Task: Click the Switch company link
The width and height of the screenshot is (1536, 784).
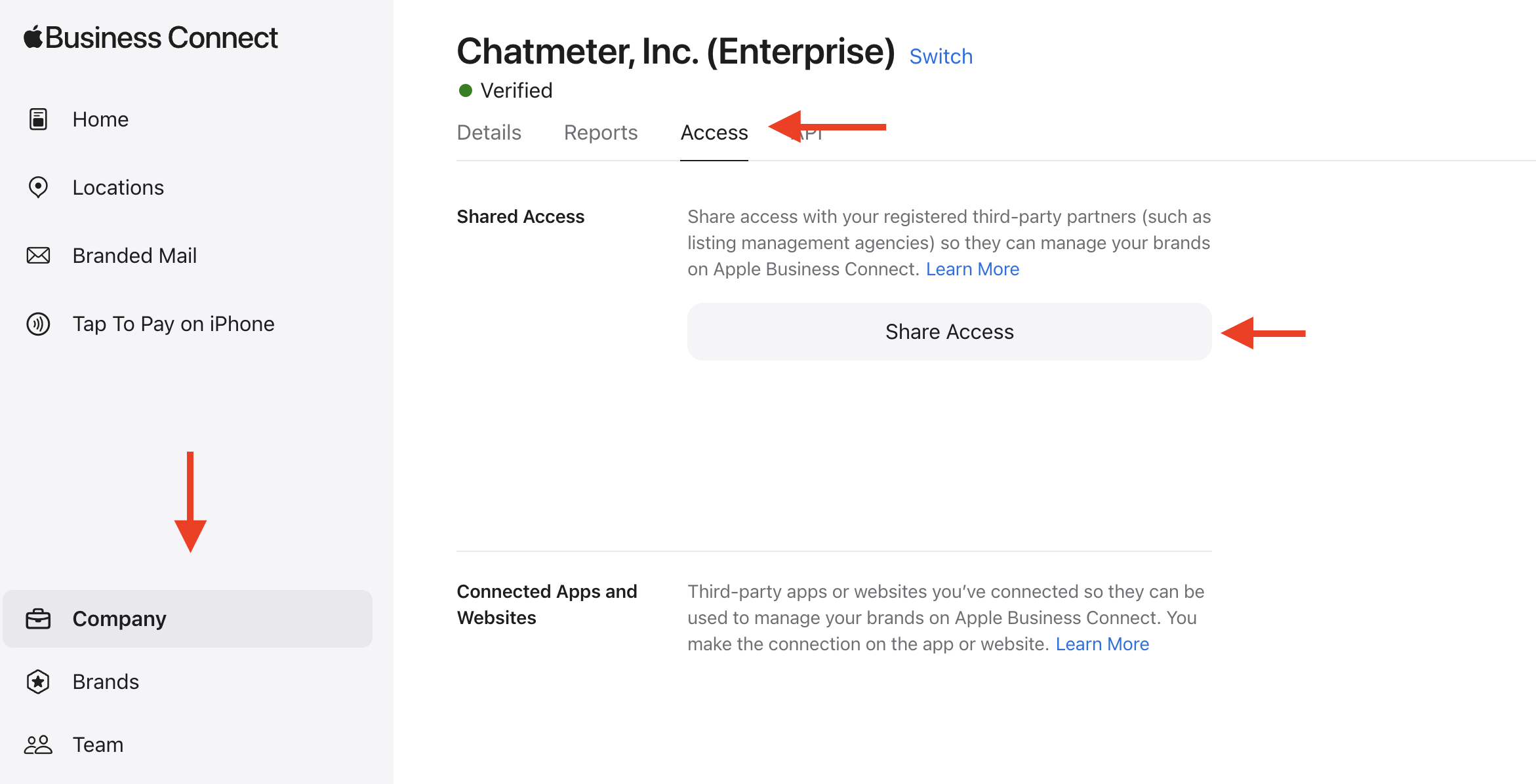Action: click(940, 57)
